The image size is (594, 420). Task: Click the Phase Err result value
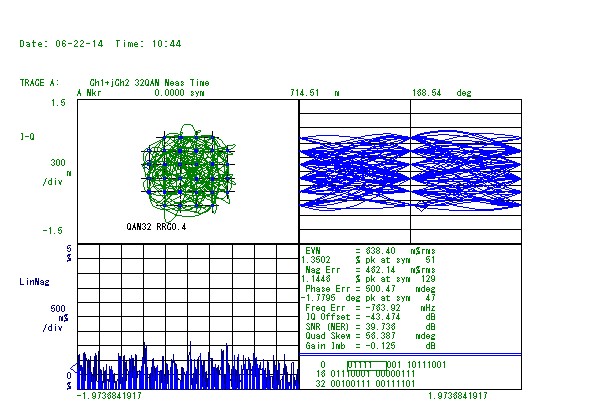[x=380, y=289]
